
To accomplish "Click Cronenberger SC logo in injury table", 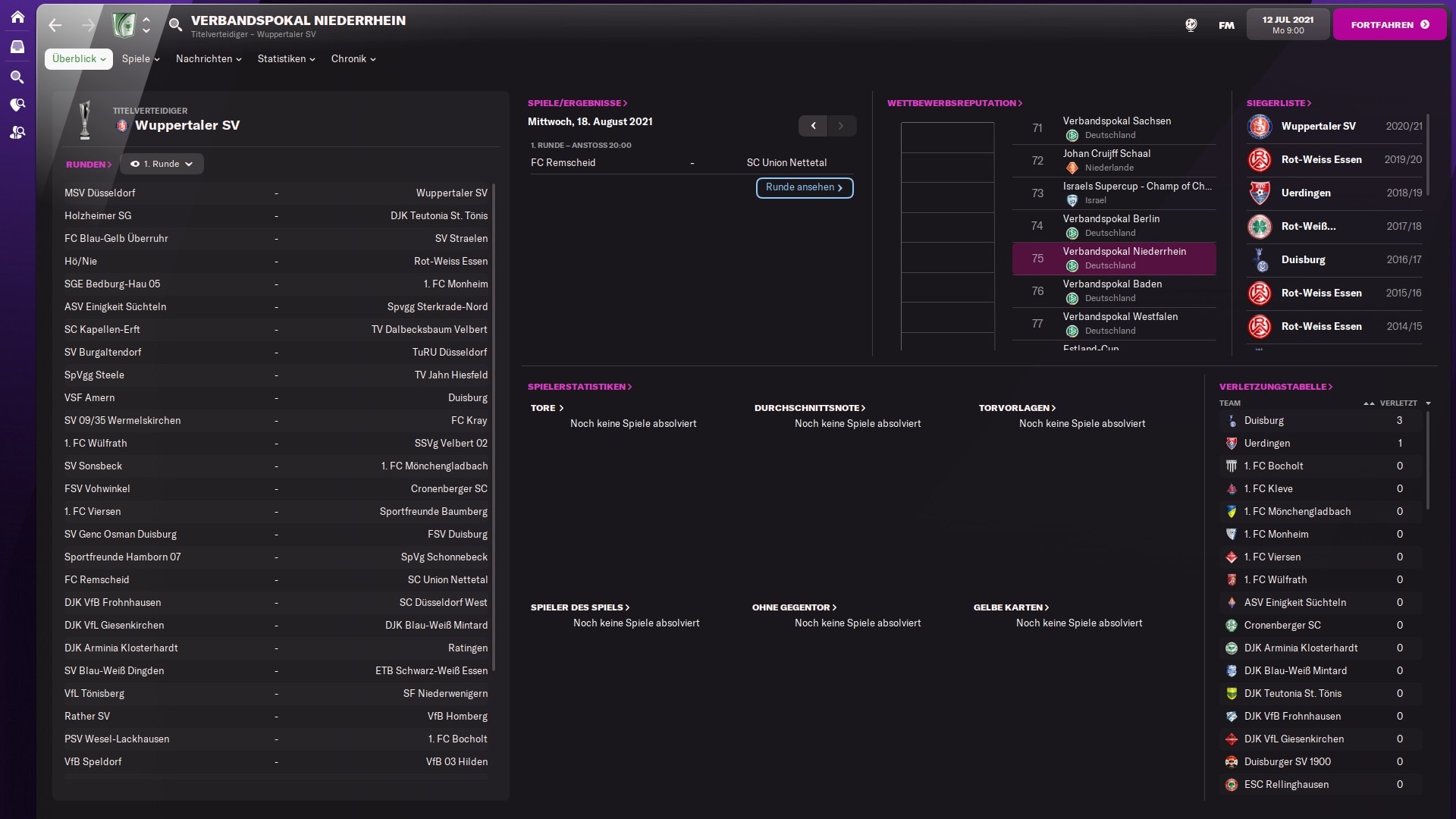I will pyautogui.click(x=1232, y=626).
